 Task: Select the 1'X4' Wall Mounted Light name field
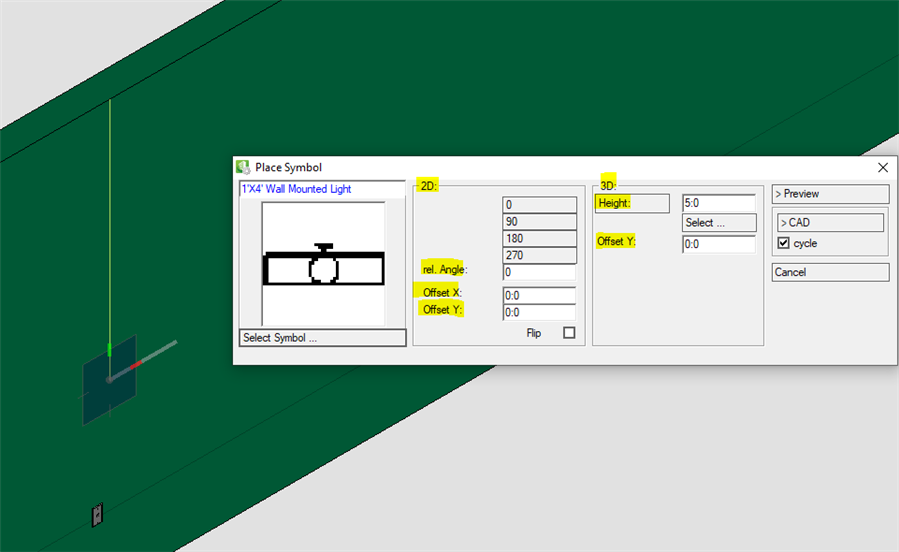[x=322, y=189]
